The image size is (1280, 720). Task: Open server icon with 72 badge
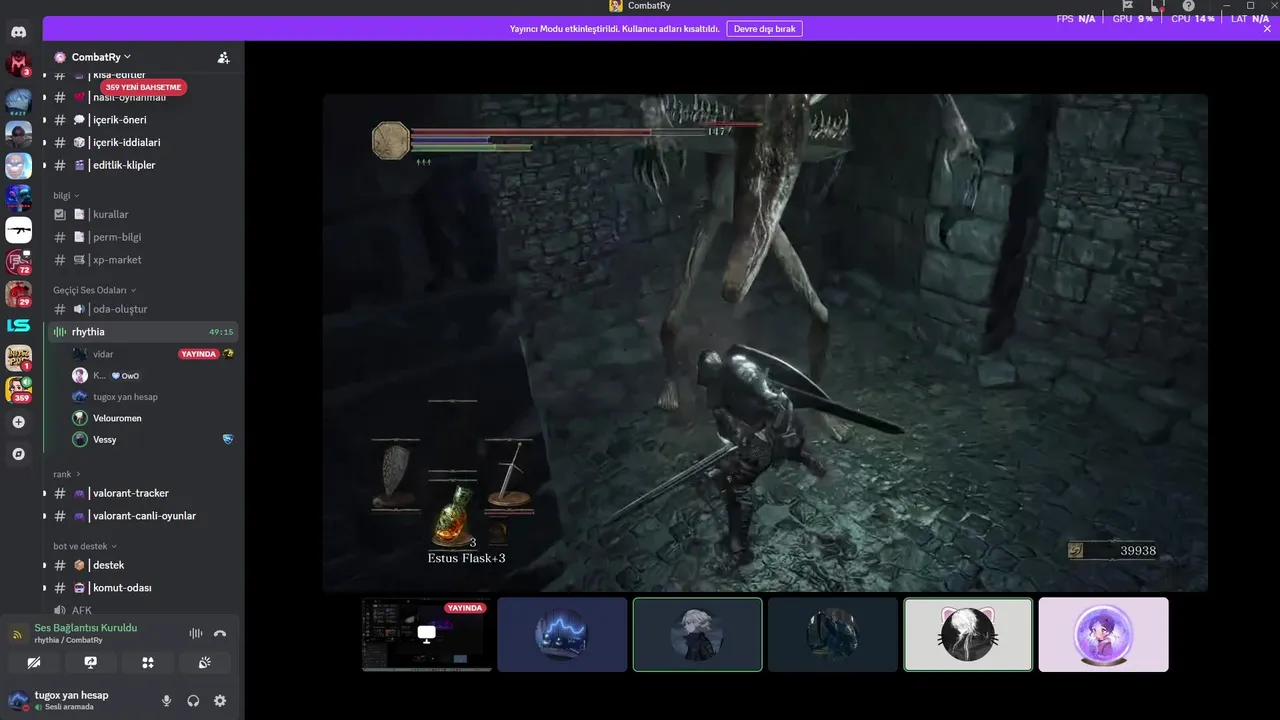click(18, 262)
